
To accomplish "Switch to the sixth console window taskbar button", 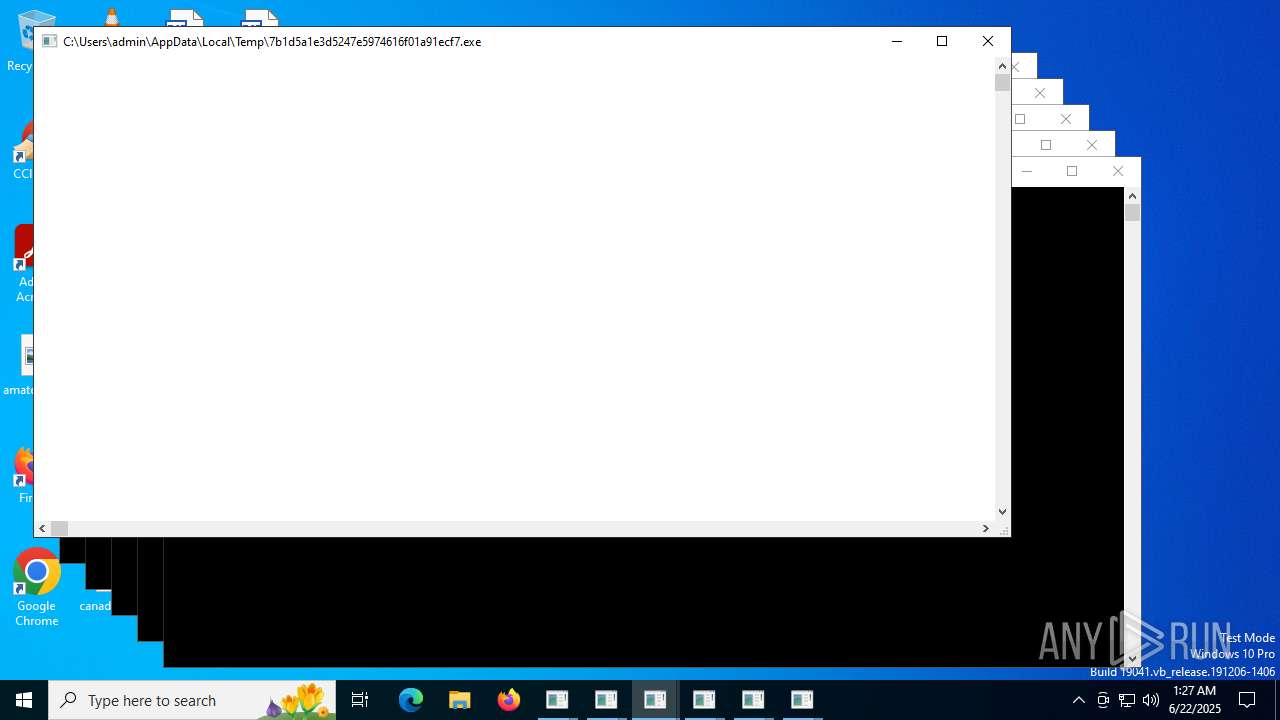I will coord(802,700).
